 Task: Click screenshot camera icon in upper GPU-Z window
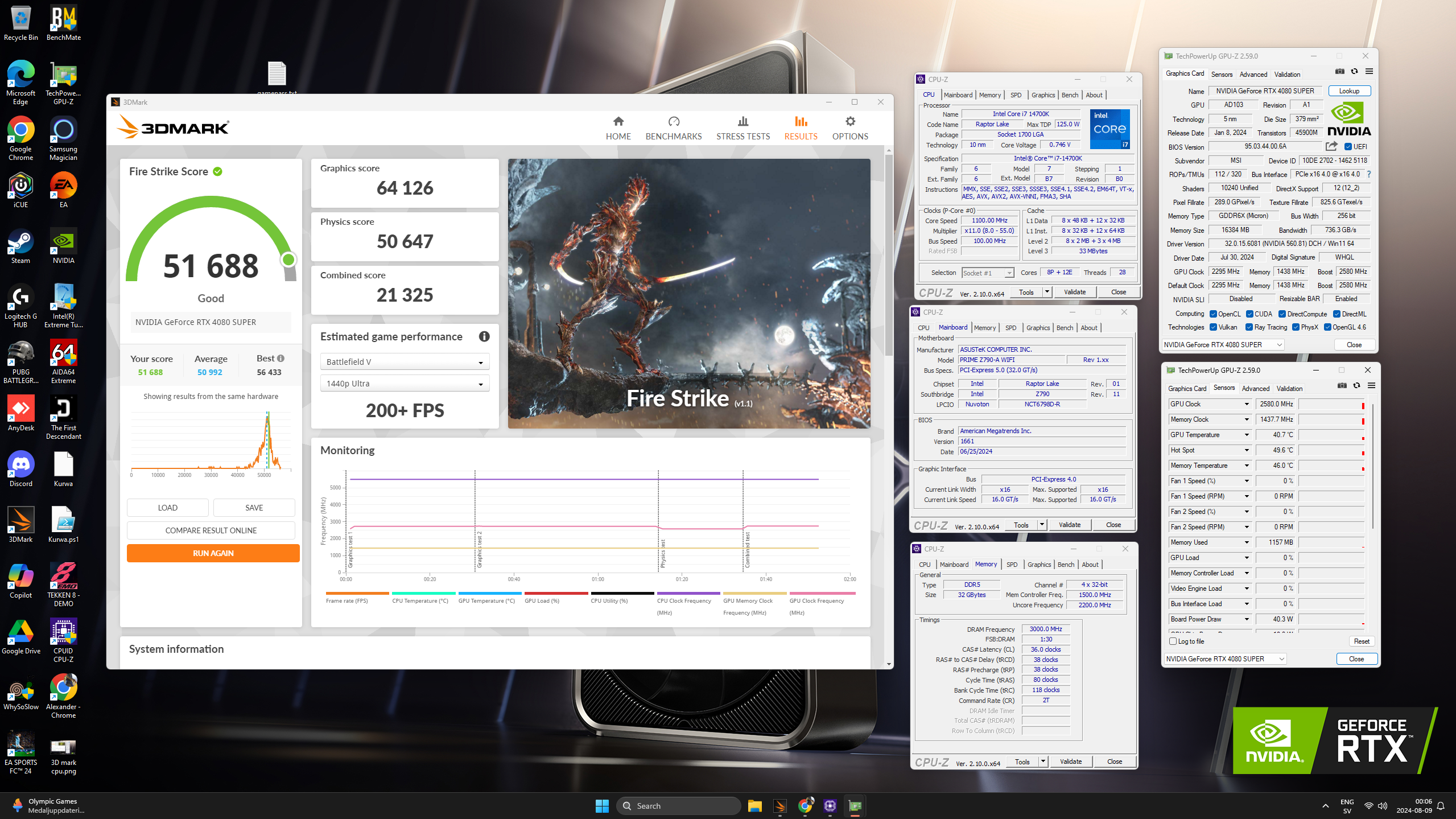pyautogui.click(x=1340, y=71)
